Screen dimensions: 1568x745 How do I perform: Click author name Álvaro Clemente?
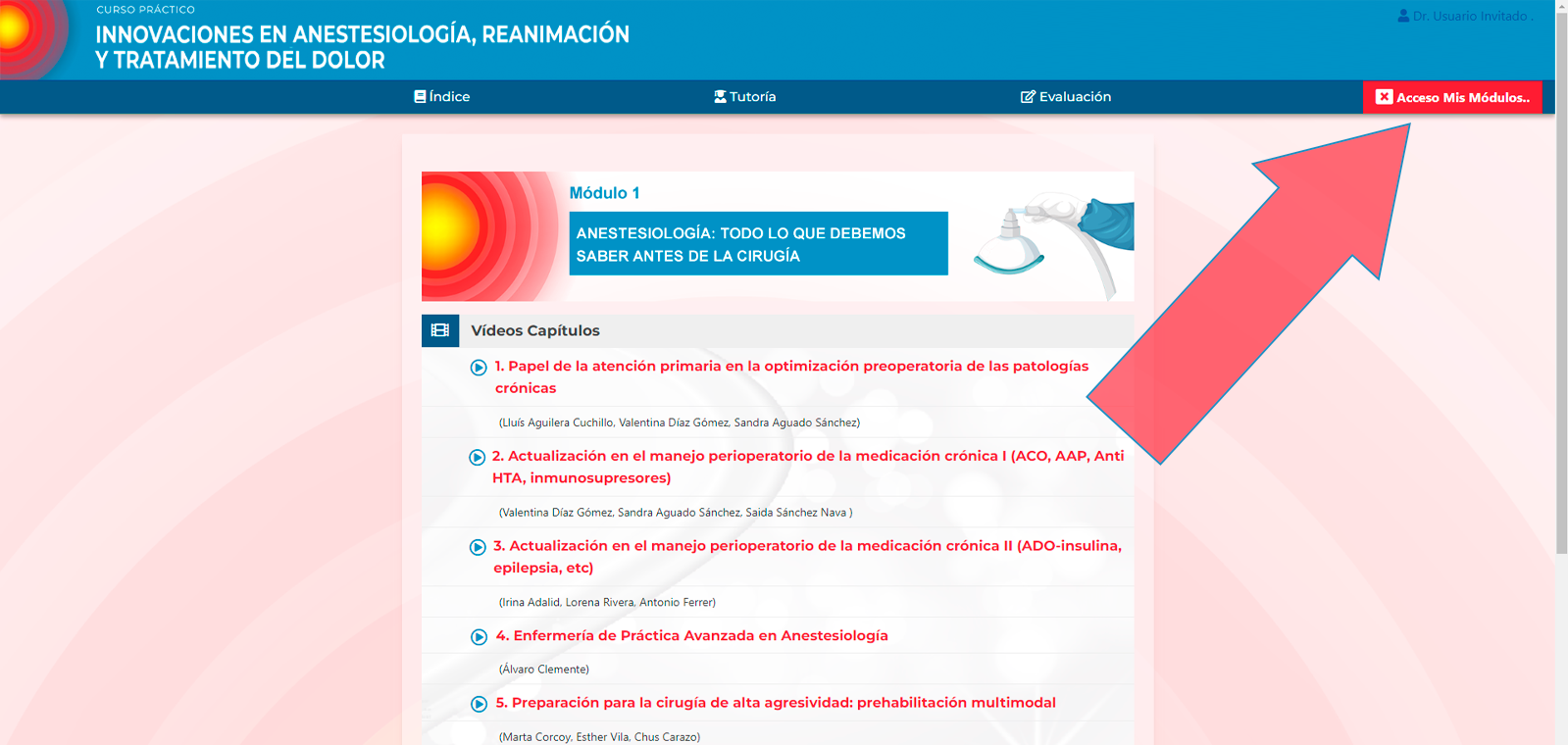544,669
